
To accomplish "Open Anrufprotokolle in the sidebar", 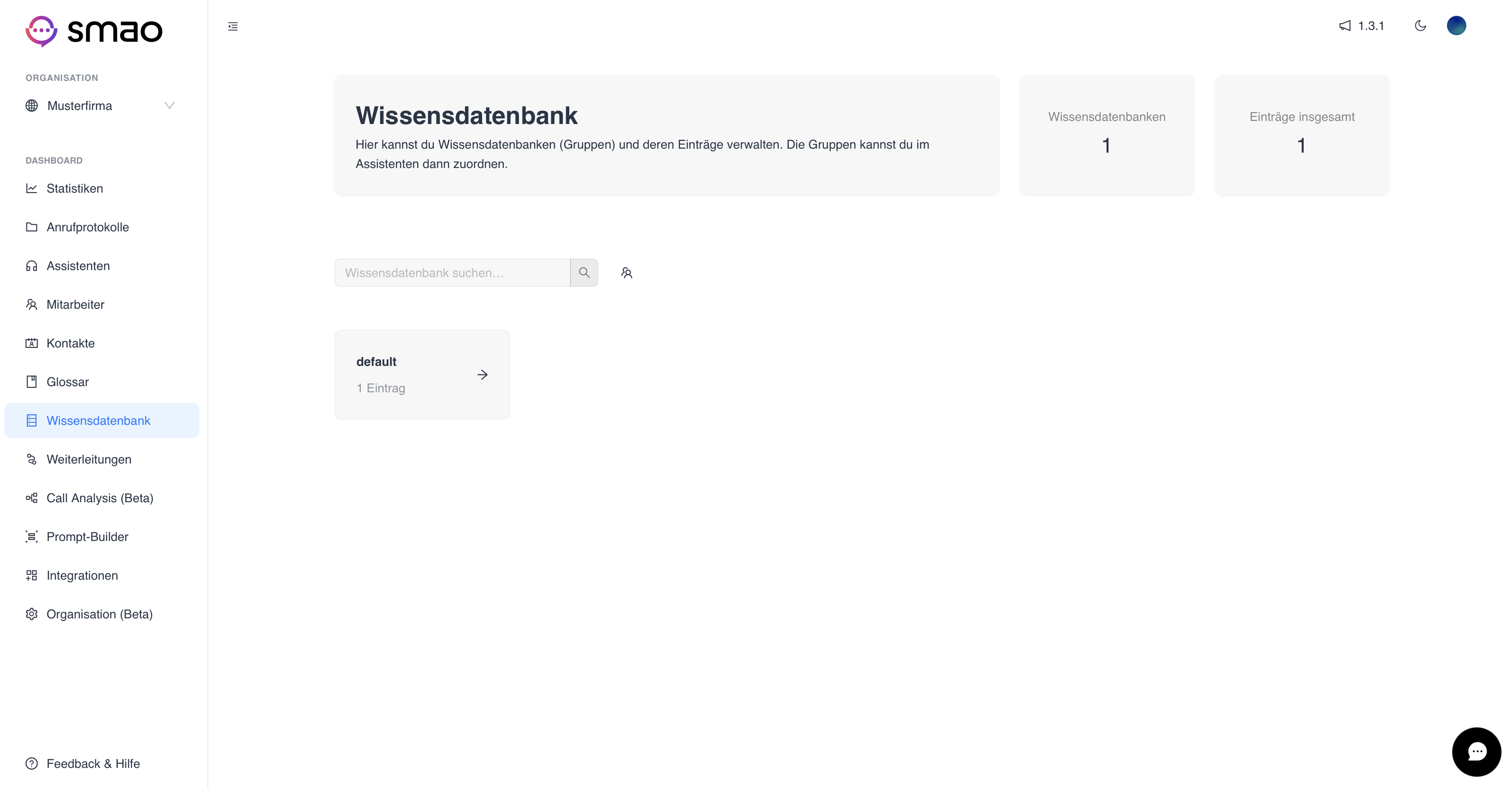I will pyautogui.click(x=87, y=227).
